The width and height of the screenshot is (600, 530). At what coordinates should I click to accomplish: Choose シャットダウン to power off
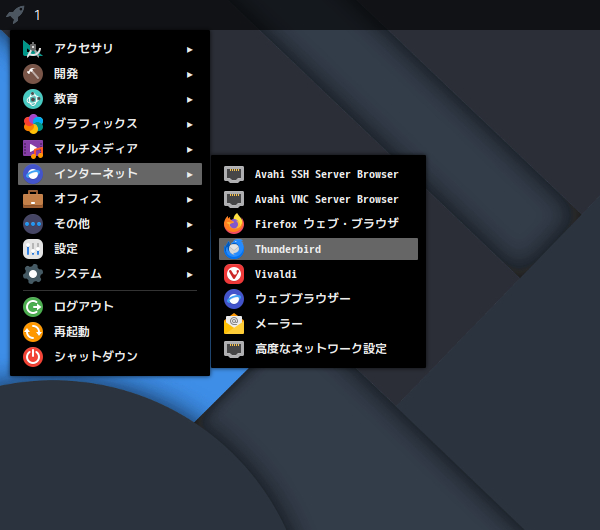(x=110, y=357)
